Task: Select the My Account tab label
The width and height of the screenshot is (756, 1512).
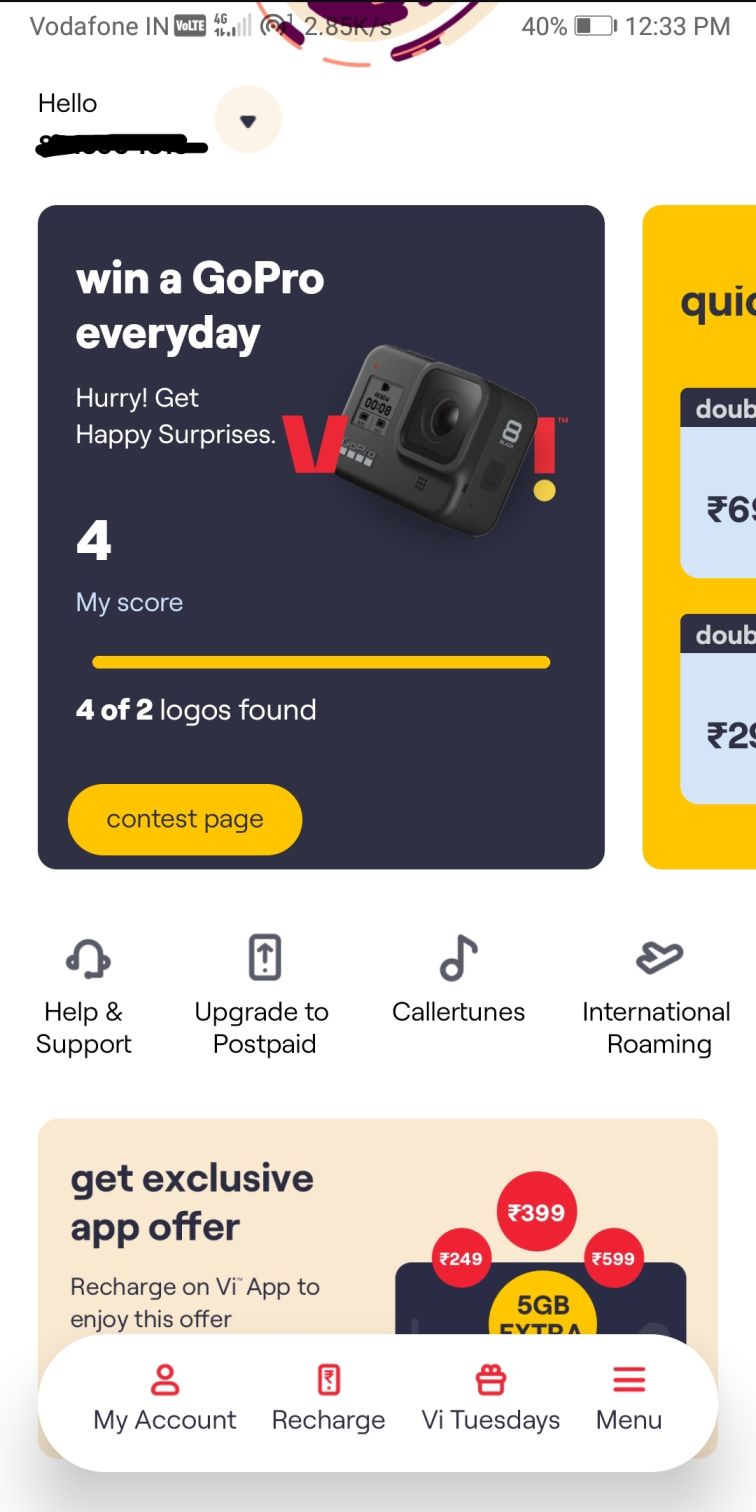Action: (165, 1420)
